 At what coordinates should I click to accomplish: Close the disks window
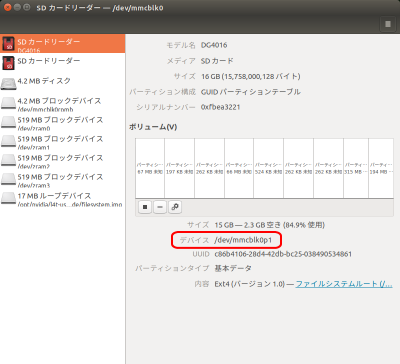point(7,7)
